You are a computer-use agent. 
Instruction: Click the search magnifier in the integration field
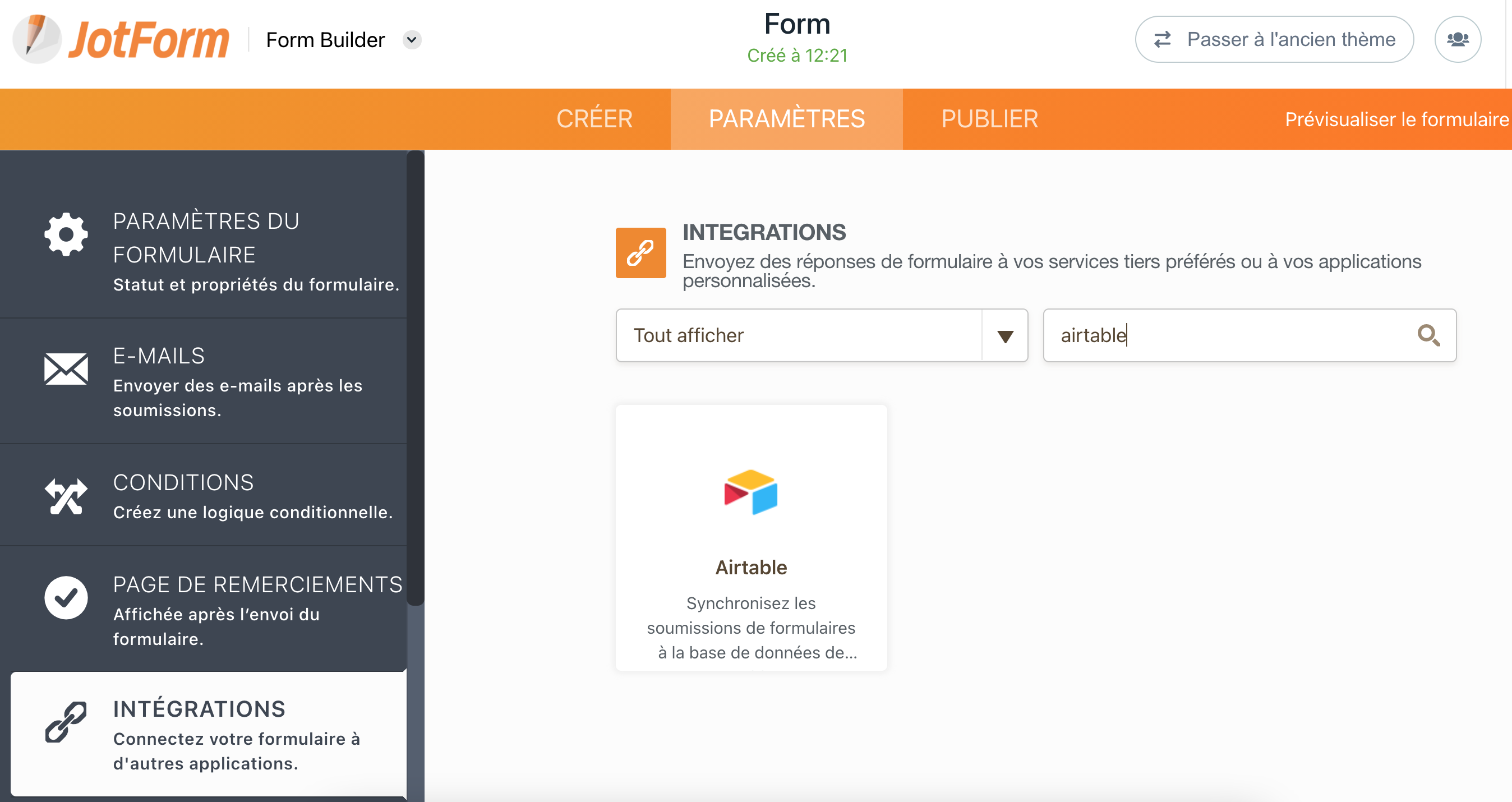(1430, 335)
